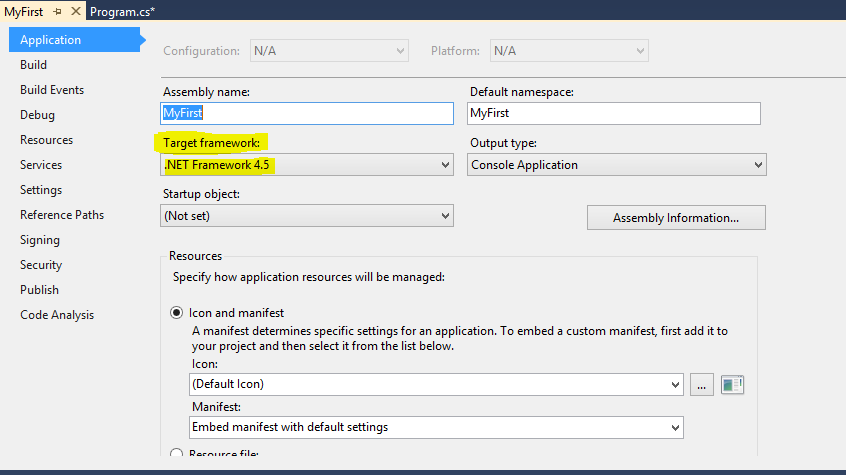Select the Icon and manifest radio button
The image size is (846, 475).
(x=177, y=313)
